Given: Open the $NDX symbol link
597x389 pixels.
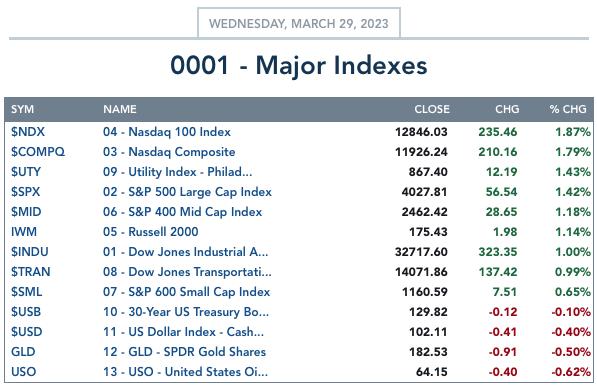Looking at the screenshot, I should click(x=28, y=132).
